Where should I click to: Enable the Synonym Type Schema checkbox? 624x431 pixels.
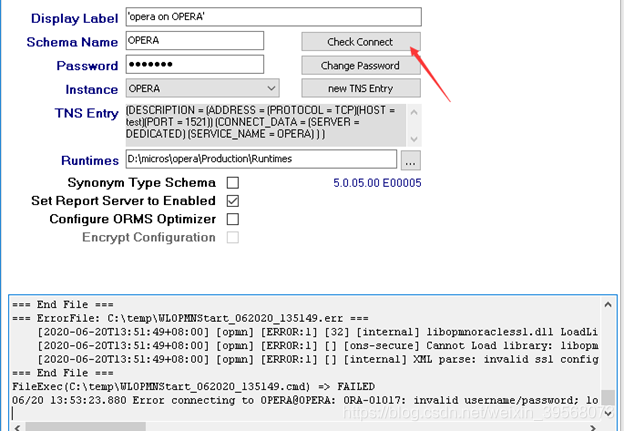point(233,183)
